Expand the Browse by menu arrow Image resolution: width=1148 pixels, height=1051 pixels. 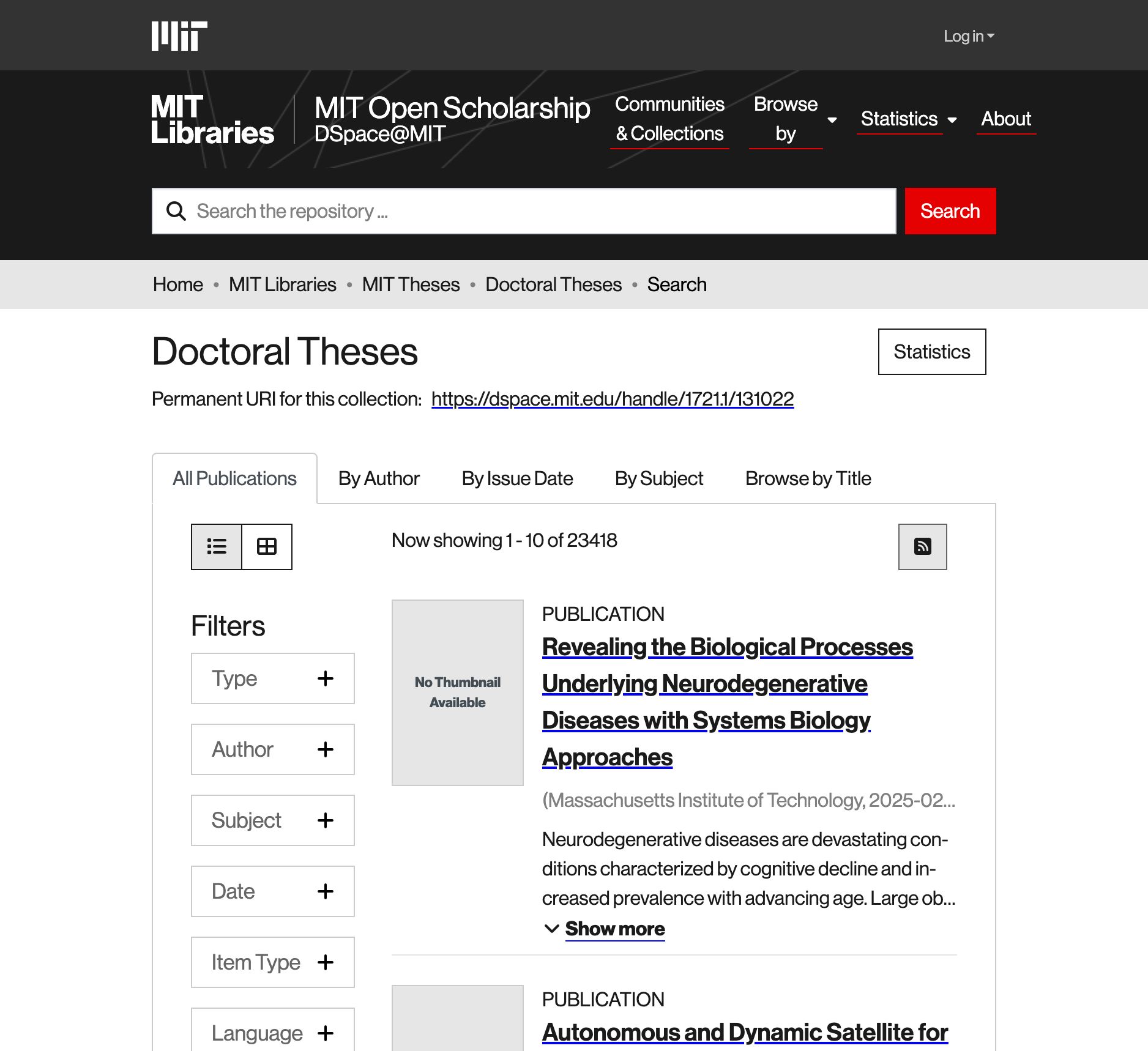pyautogui.click(x=832, y=120)
